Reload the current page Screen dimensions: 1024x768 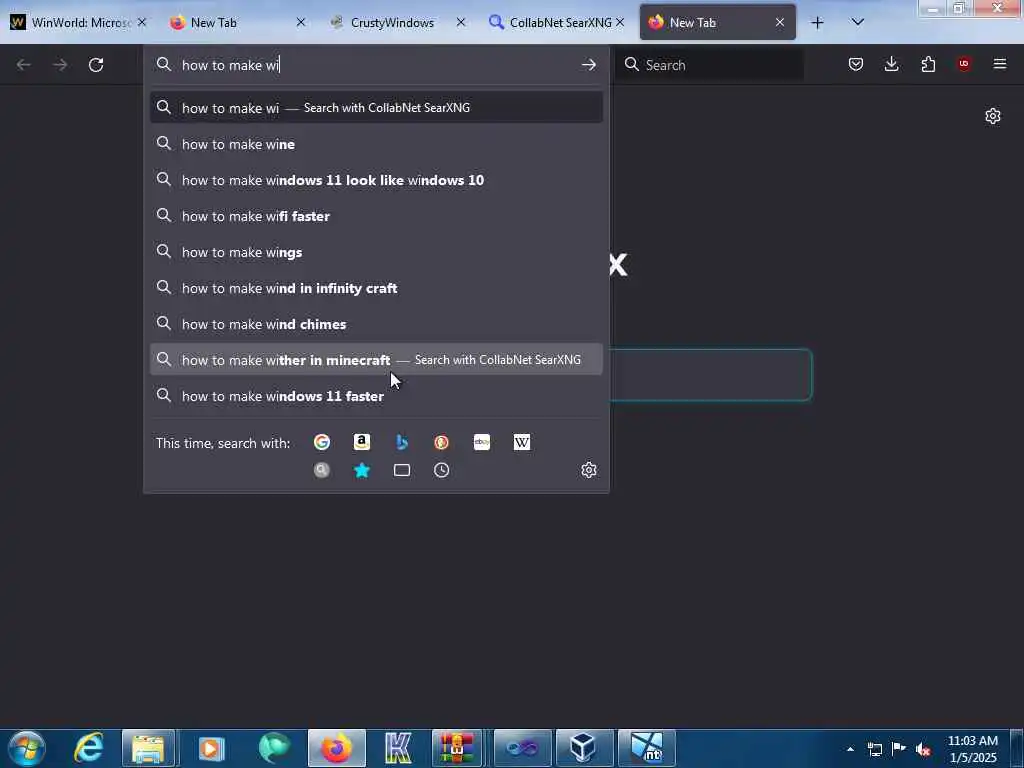pos(96,65)
